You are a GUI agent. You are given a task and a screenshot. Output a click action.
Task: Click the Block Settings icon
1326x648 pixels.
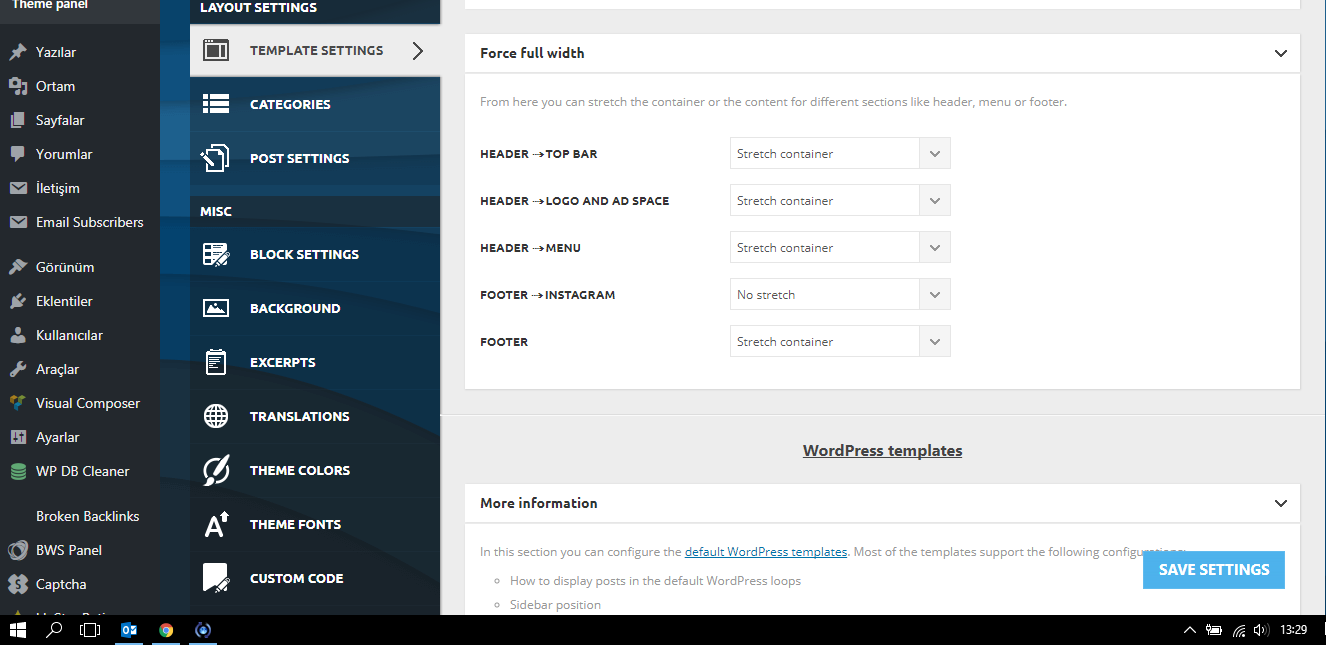click(x=216, y=254)
